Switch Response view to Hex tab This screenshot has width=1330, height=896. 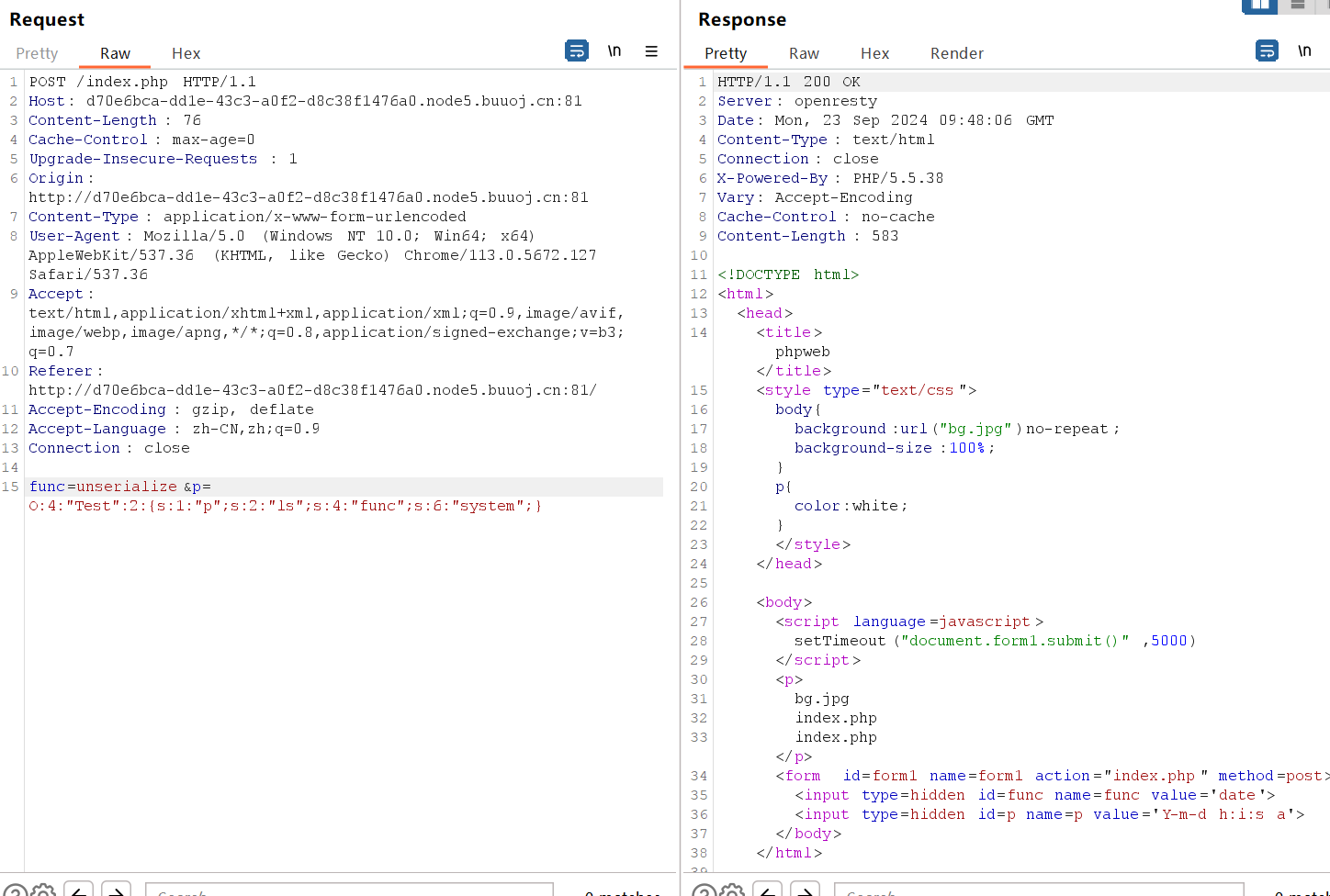click(x=874, y=53)
